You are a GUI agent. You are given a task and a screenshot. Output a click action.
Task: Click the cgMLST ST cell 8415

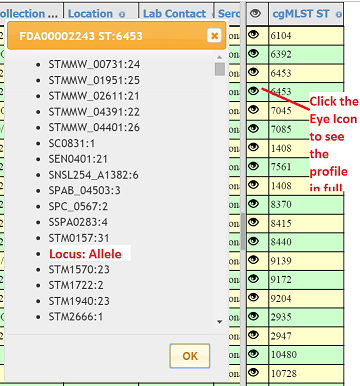click(x=306, y=223)
